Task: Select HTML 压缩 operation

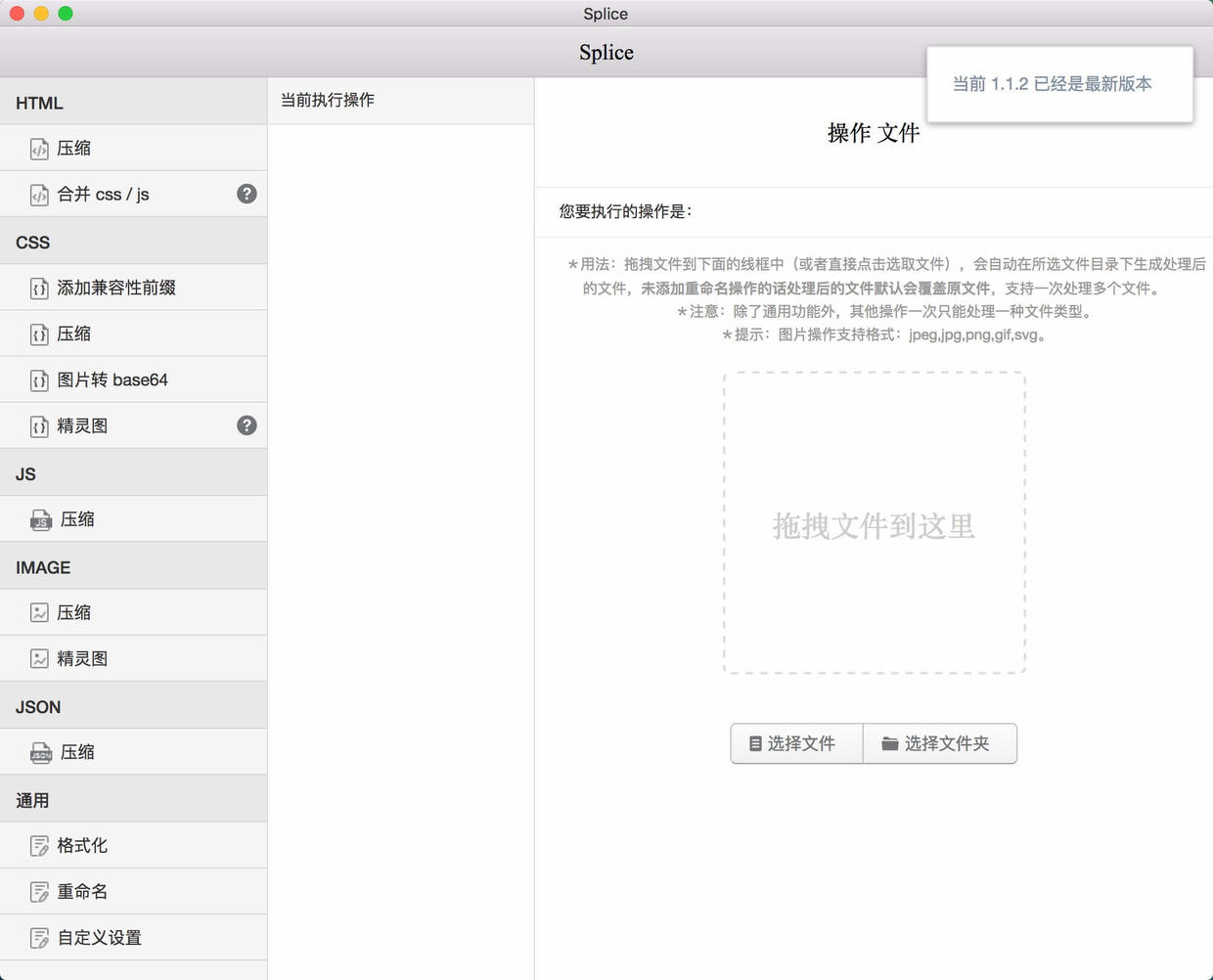Action: 133,148
